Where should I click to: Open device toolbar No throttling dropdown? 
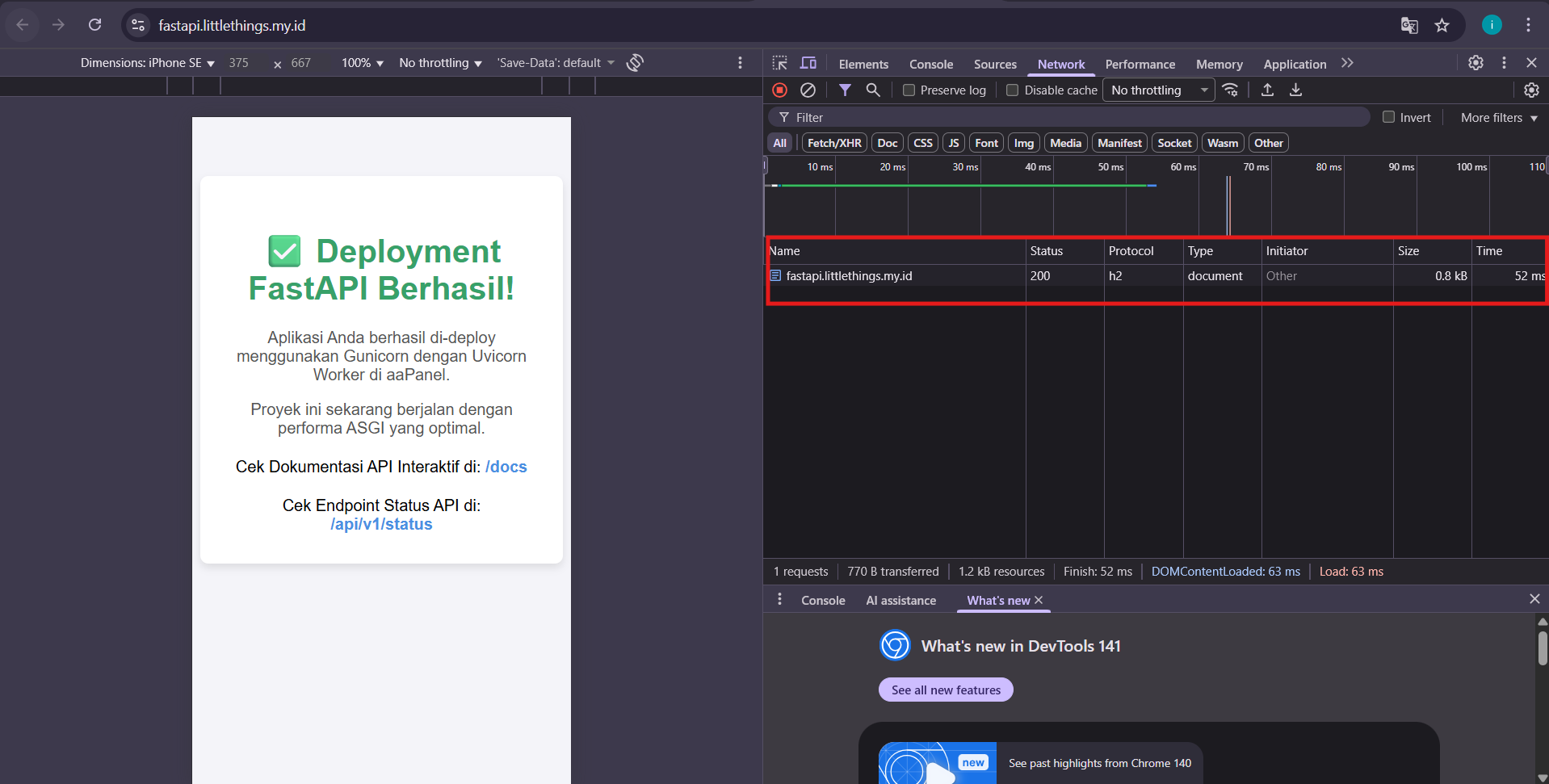[440, 63]
